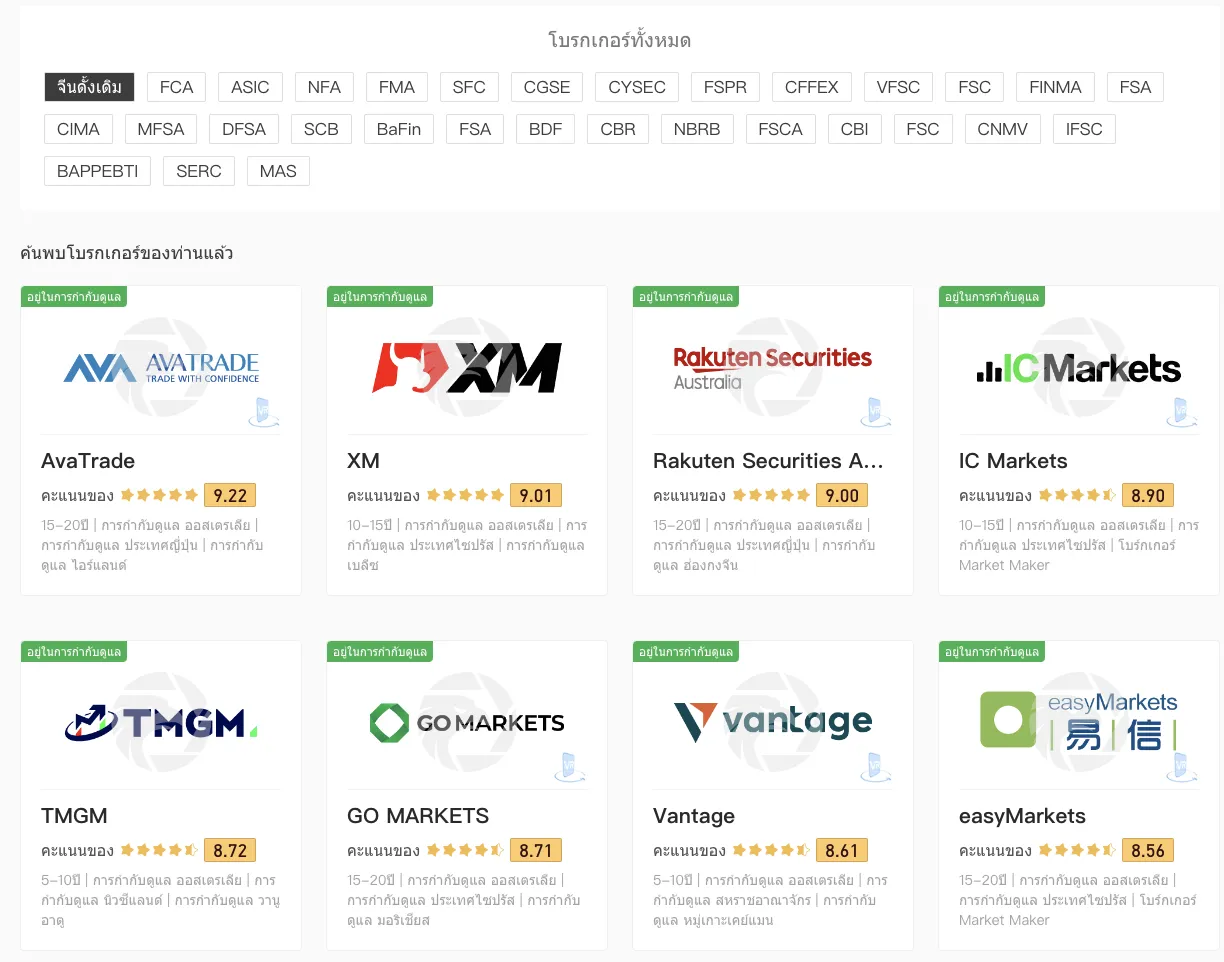
Task: Pick the CFFEX regulator tag
Action: [812, 87]
